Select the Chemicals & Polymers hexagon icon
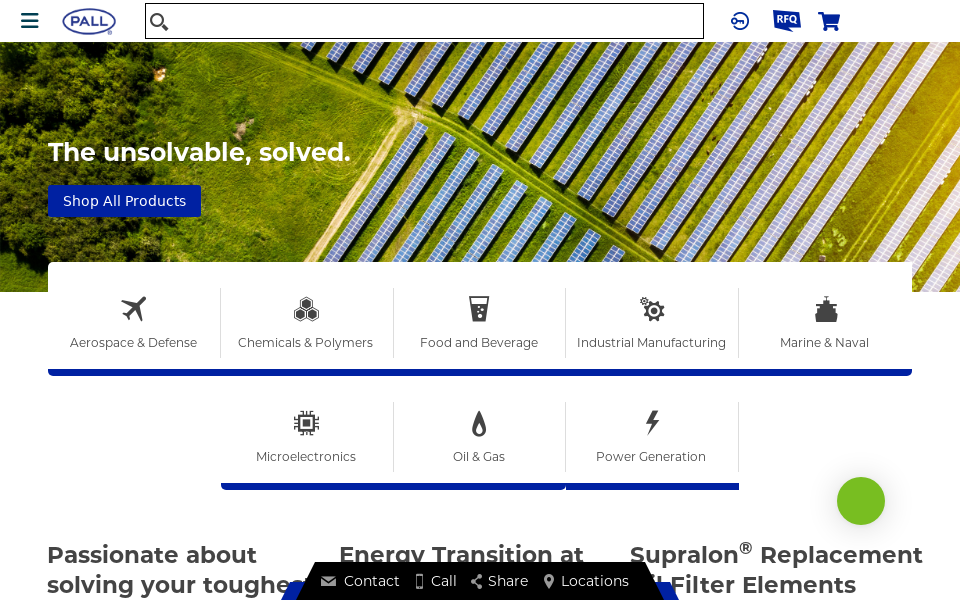The height and width of the screenshot is (600, 960). click(306, 309)
